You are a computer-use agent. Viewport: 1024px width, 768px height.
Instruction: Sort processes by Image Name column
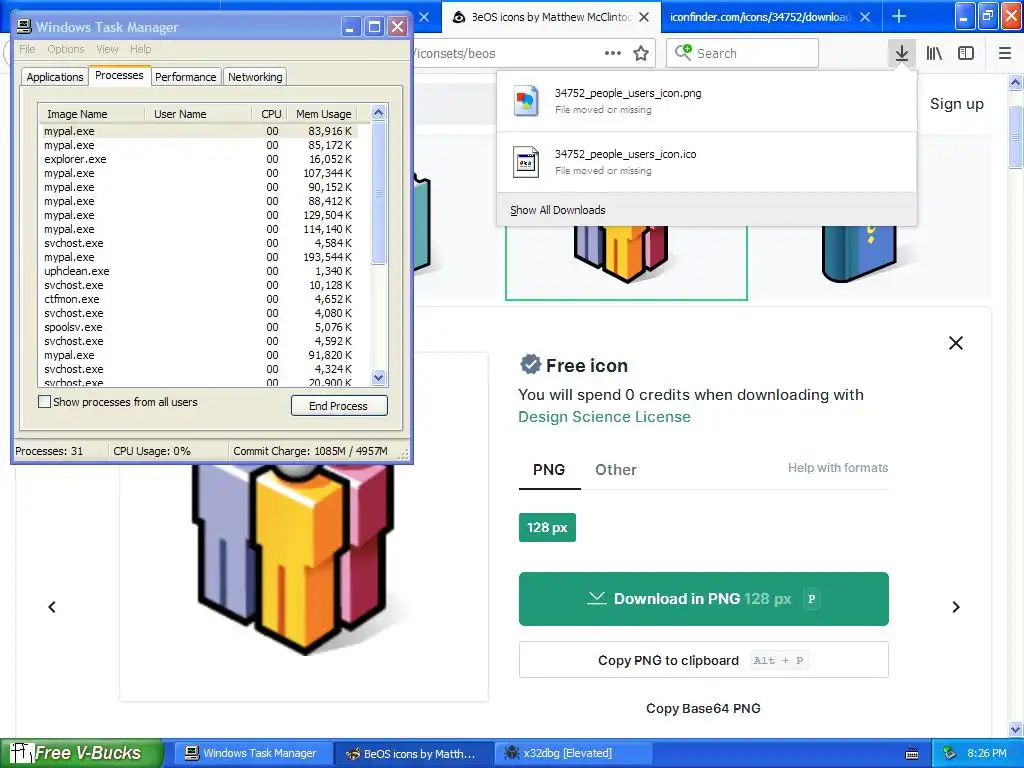click(x=91, y=114)
